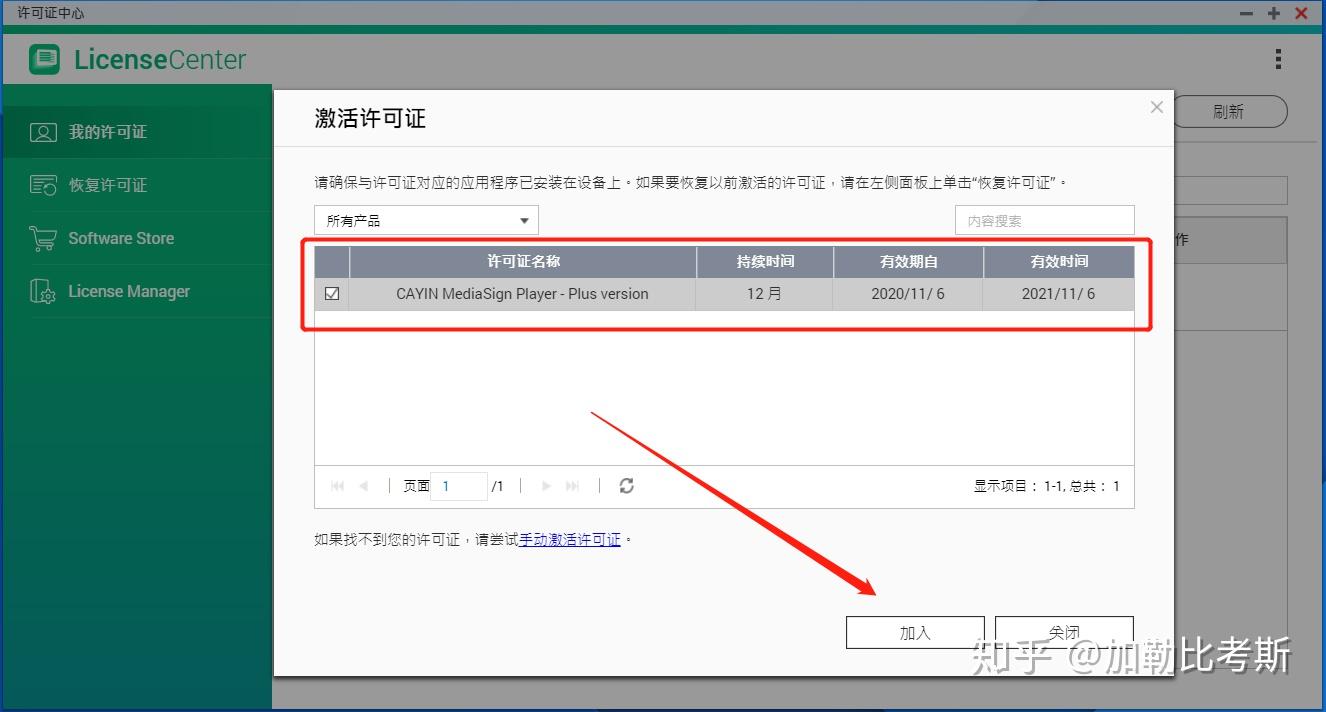
Task: Close the dialog with the 关闭 button
Action: click(x=1063, y=631)
